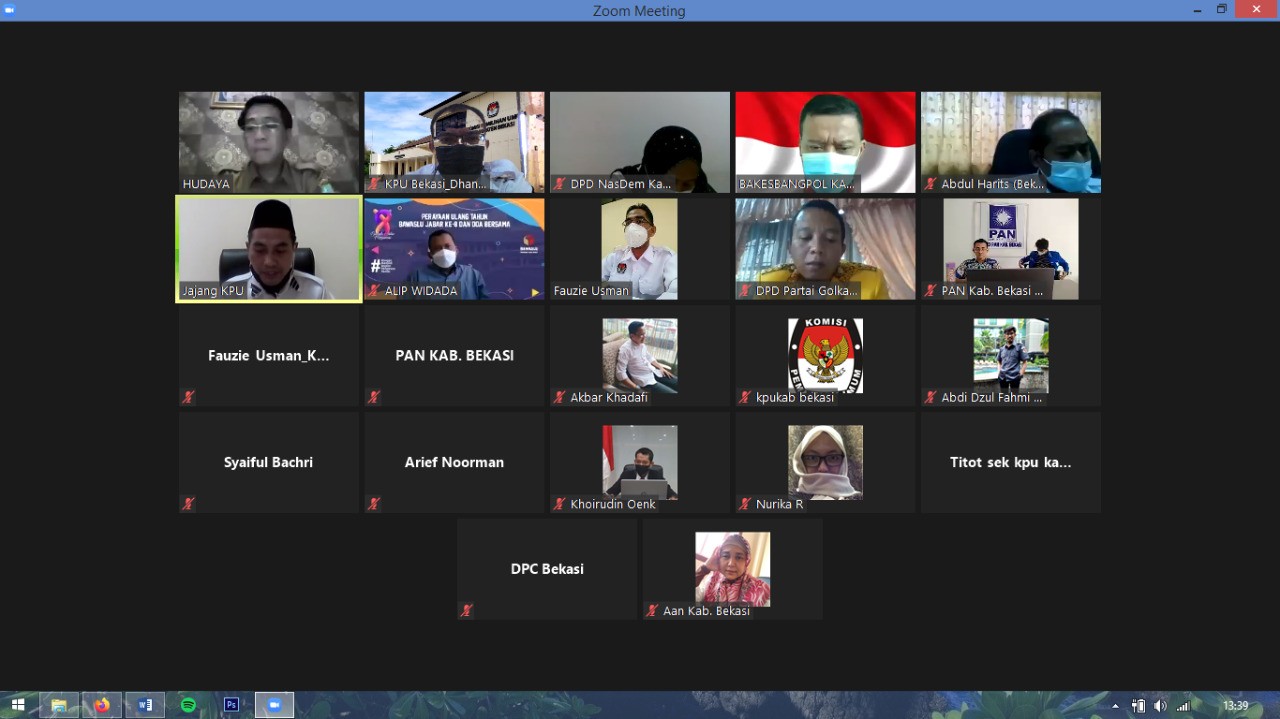Click the Zoom icon in taskbar
The image size is (1280, 719).
point(274,705)
